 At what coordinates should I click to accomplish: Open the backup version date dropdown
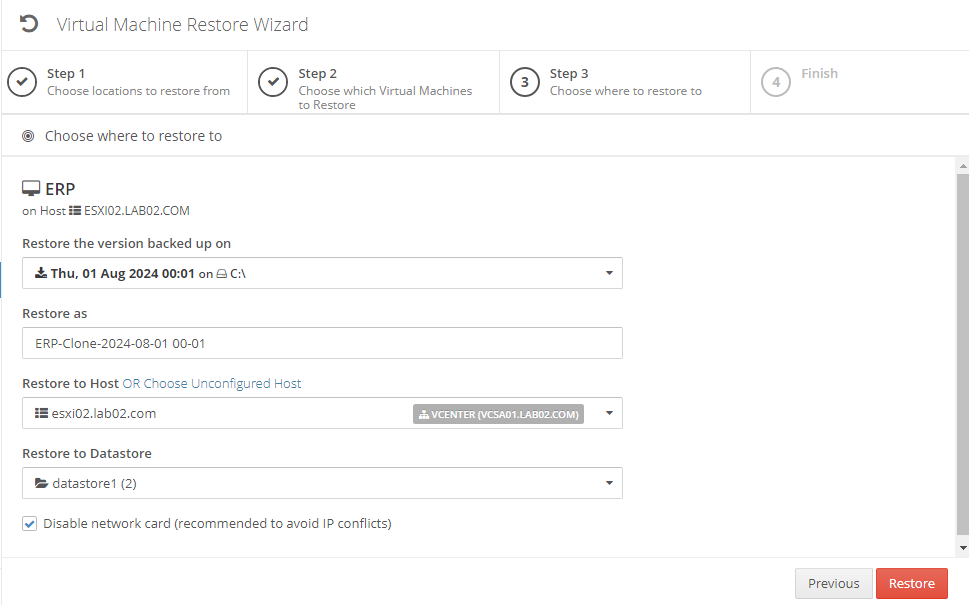(322, 273)
